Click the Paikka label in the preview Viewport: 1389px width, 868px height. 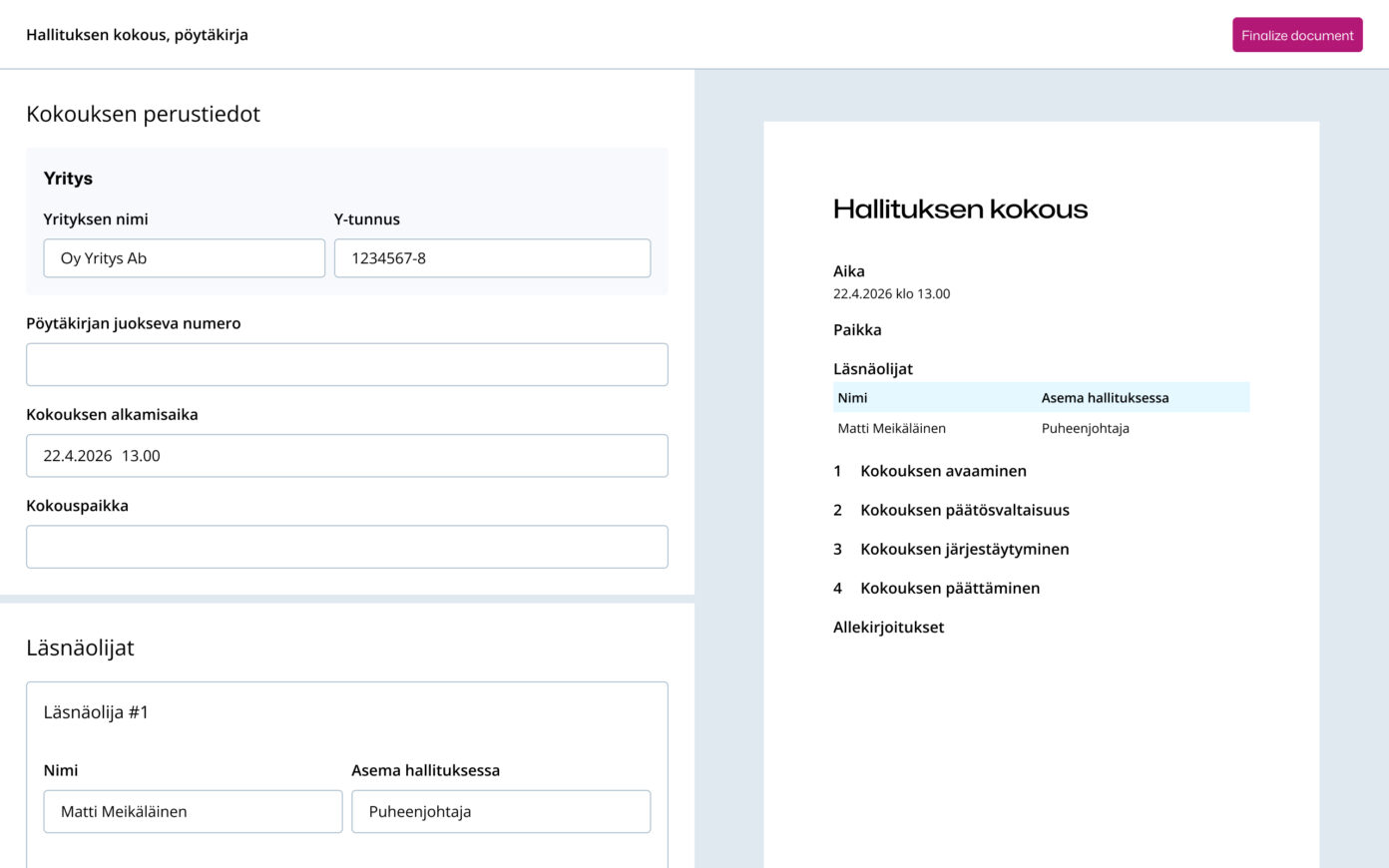pyautogui.click(x=857, y=330)
